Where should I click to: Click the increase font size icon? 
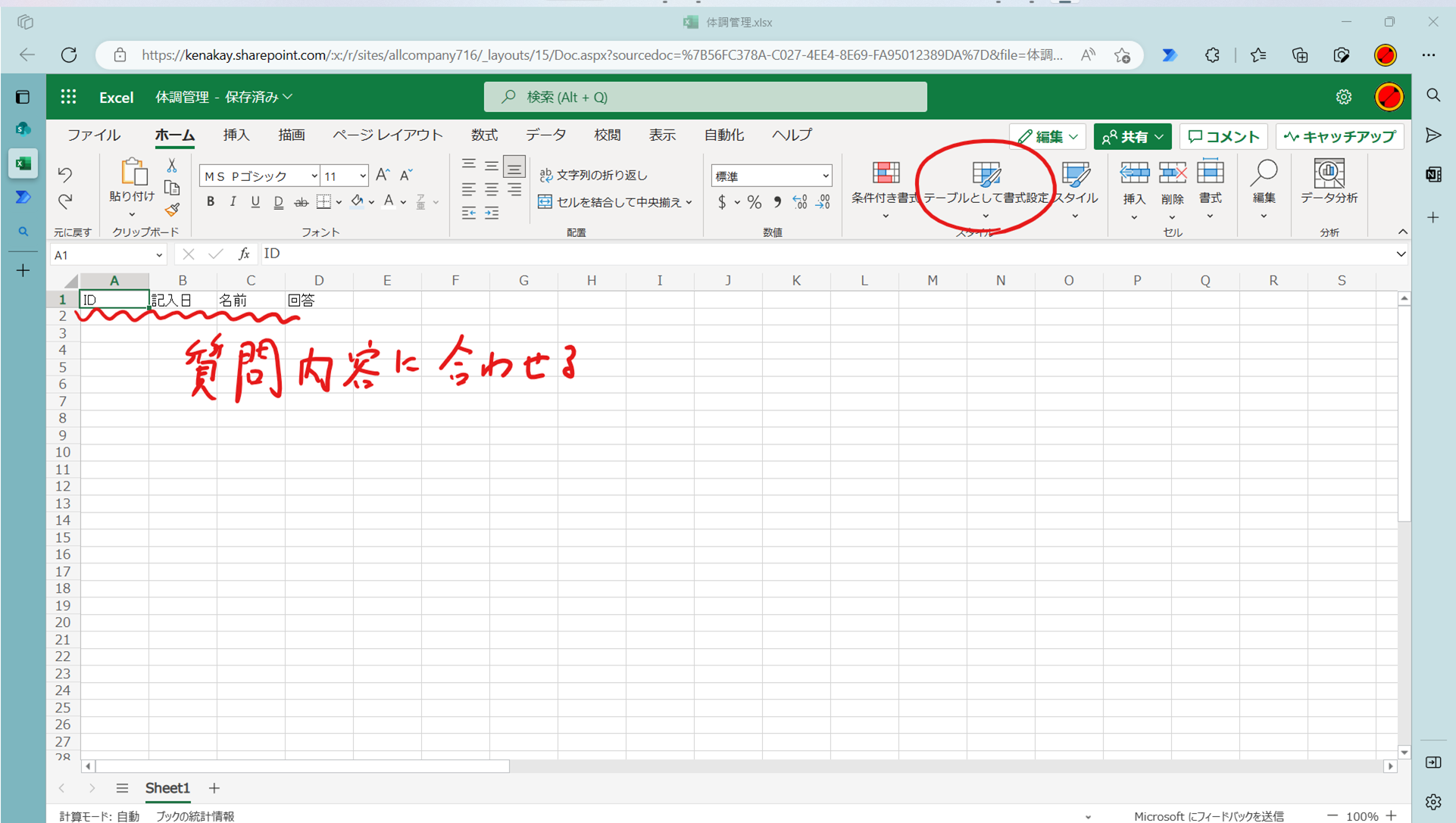pos(383,175)
